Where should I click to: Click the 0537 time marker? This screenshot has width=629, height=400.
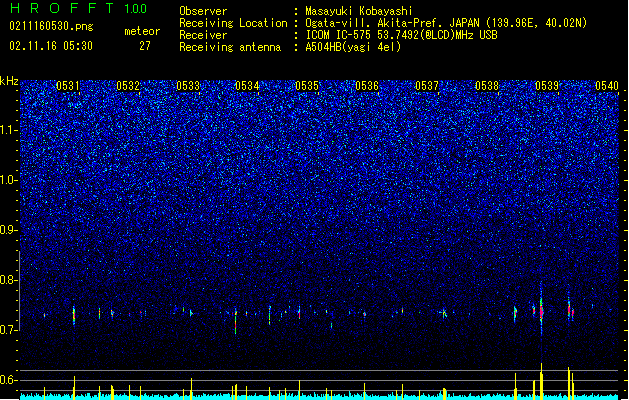click(427, 85)
